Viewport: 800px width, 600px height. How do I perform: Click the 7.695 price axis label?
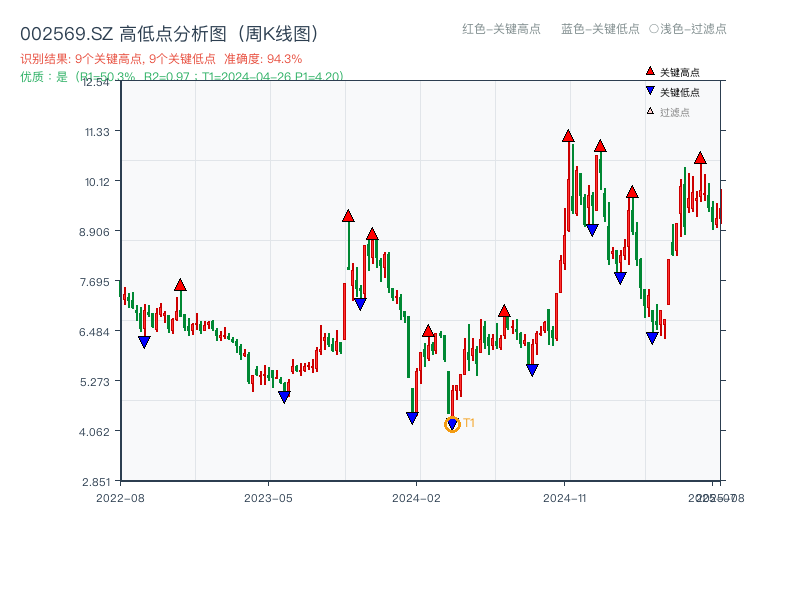click(94, 282)
